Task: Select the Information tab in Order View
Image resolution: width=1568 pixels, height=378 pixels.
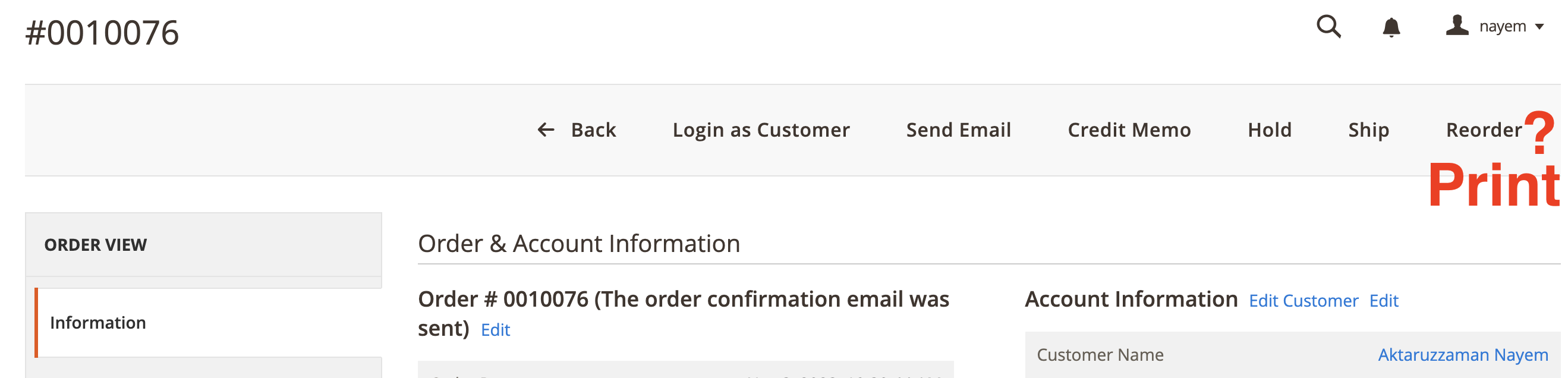Action: (98, 323)
